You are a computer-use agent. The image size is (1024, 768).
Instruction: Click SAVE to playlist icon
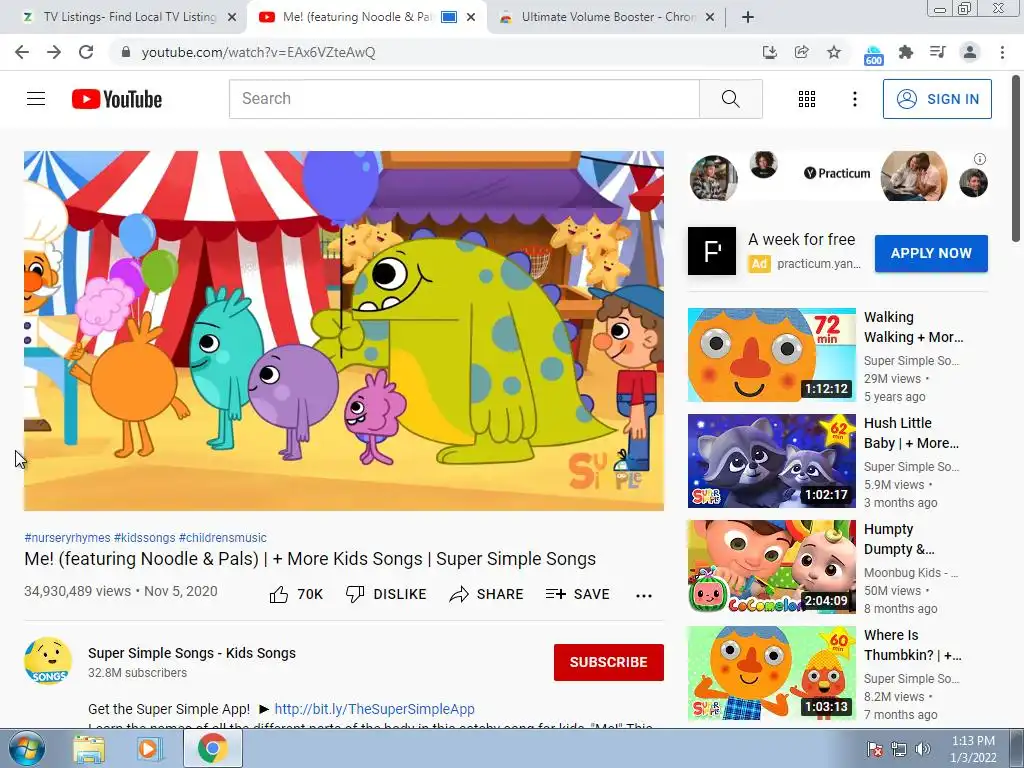coord(578,594)
